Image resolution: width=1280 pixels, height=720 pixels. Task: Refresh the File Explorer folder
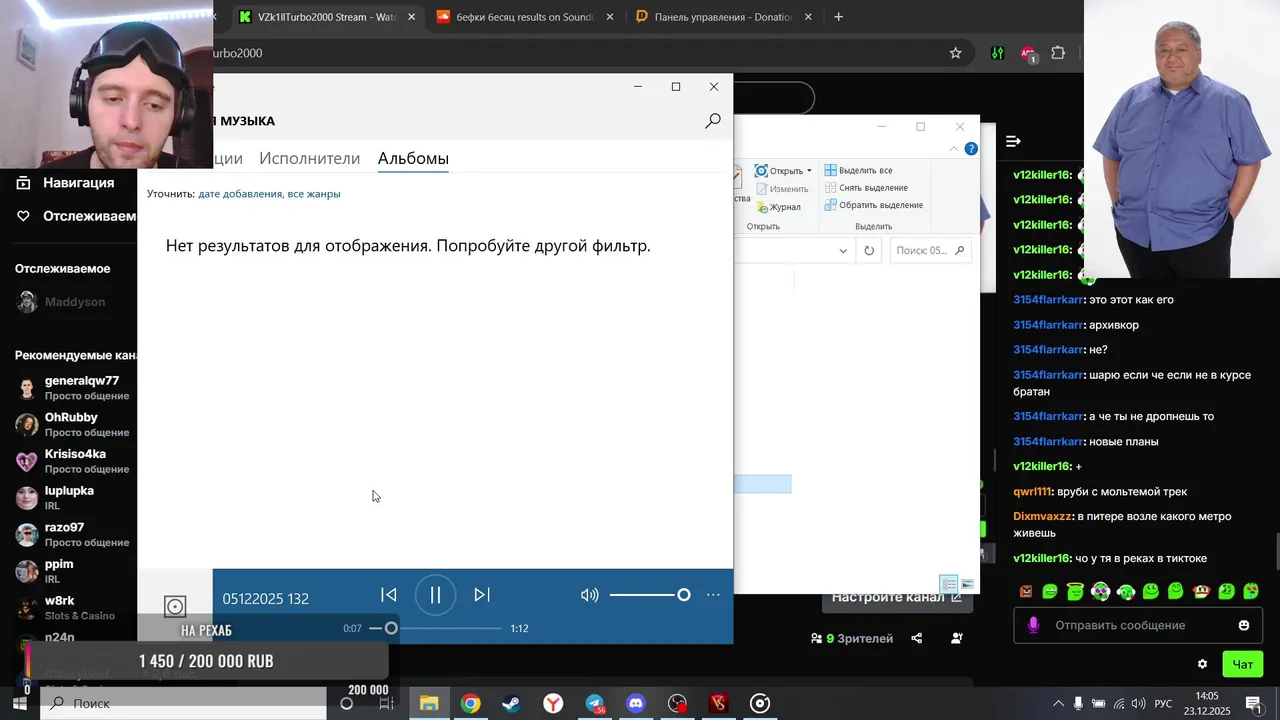pos(869,251)
